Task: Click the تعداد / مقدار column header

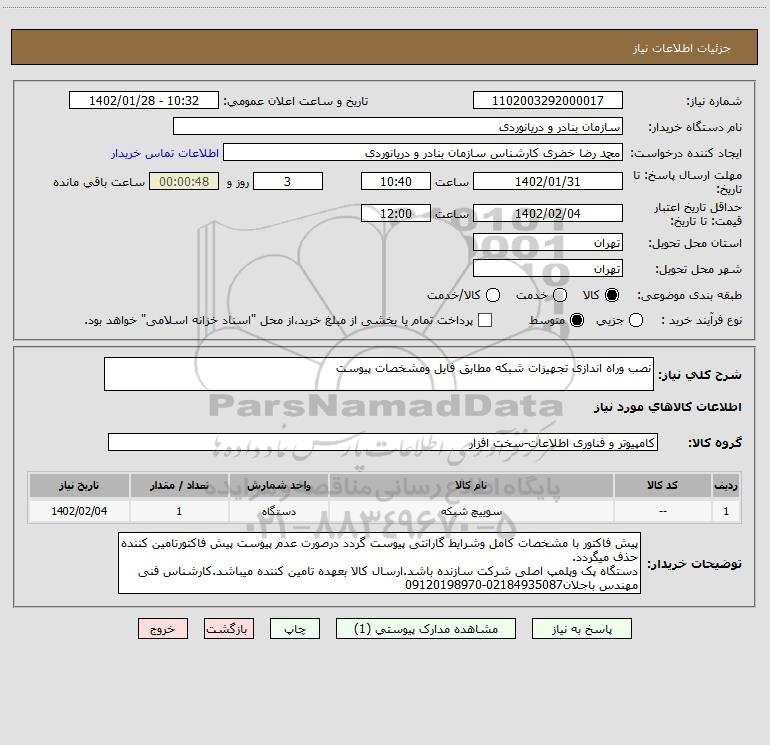Action: pos(179,485)
